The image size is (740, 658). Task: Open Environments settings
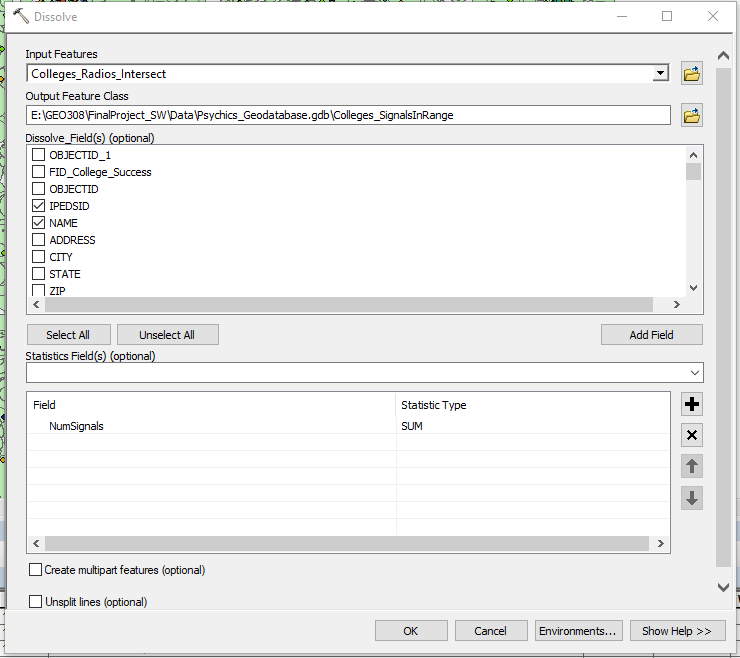click(x=579, y=631)
